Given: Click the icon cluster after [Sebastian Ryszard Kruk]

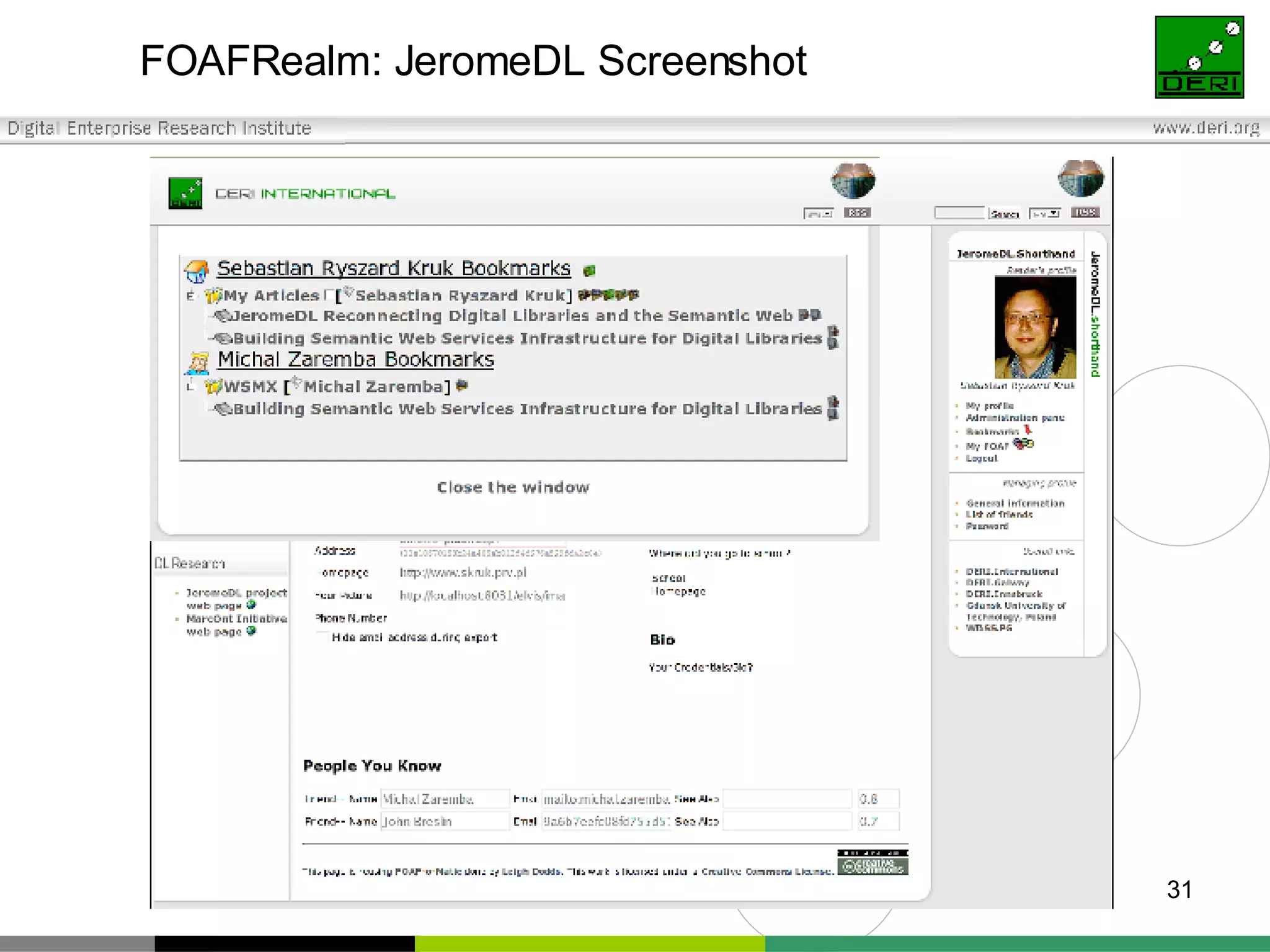Looking at the screenshot, I should coord(608,295).
